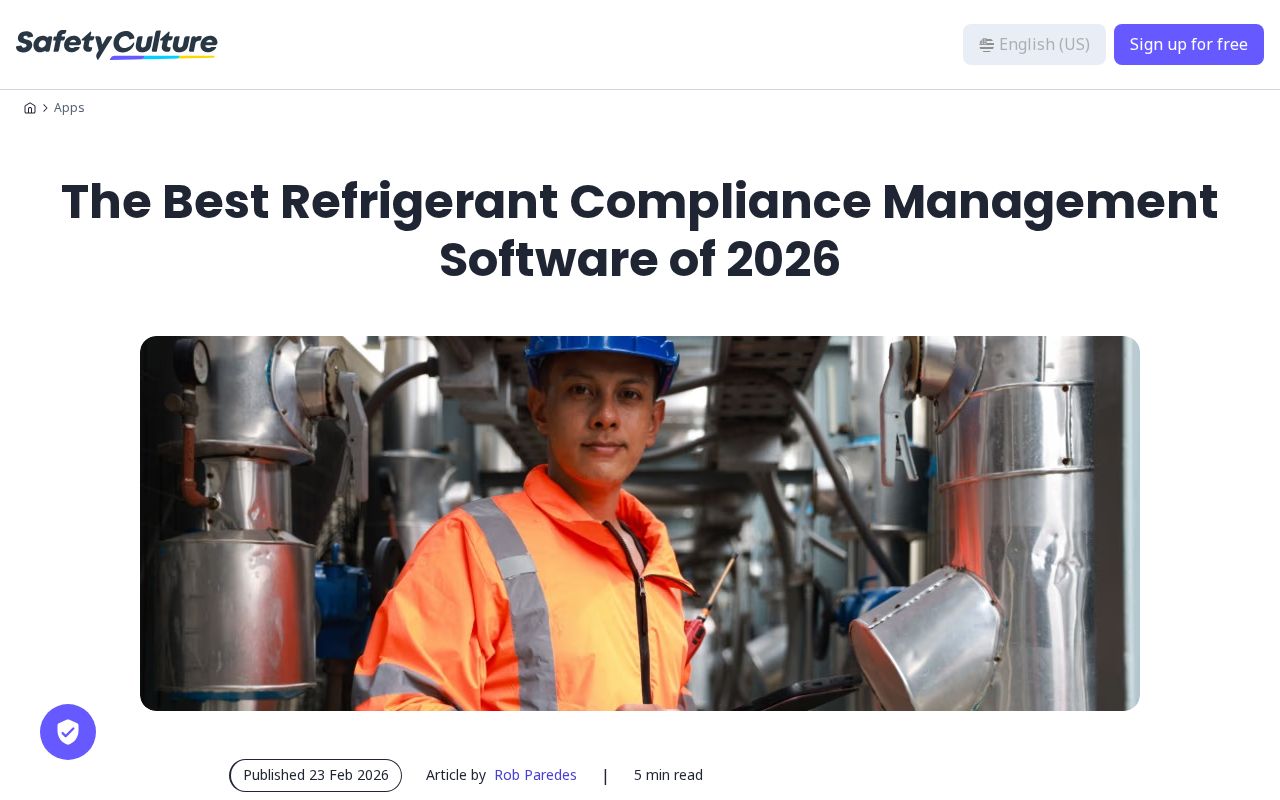
Task: Click the breadcrumb chevron separator
Action: pyautogui.click(x=45, y=108)
